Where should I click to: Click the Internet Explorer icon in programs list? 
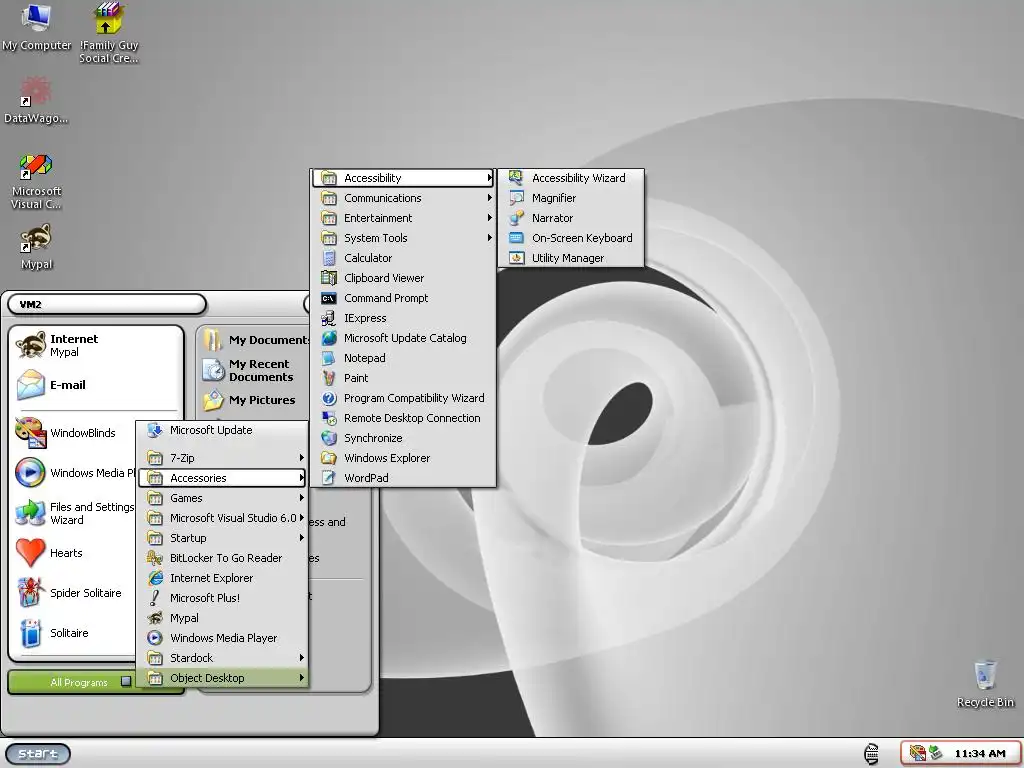155,578
